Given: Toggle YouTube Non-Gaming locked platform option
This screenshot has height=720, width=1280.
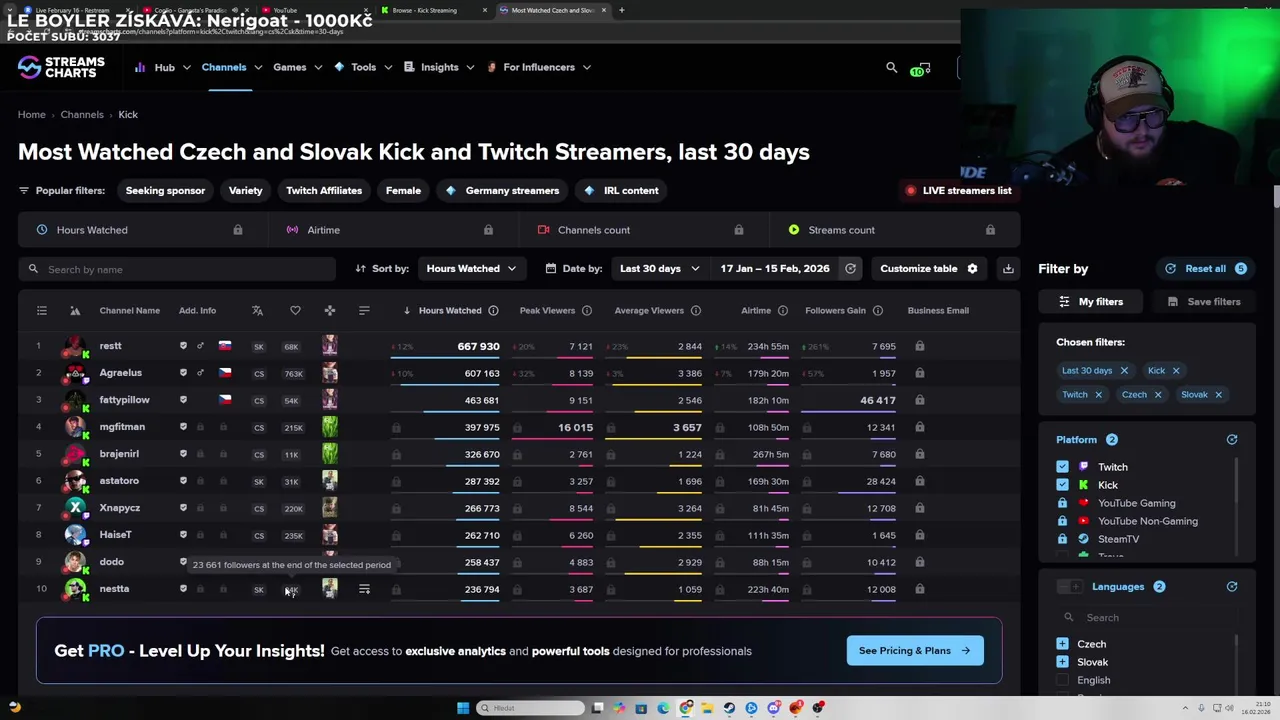Looking at the screenshot, I should coord(1062,521).
